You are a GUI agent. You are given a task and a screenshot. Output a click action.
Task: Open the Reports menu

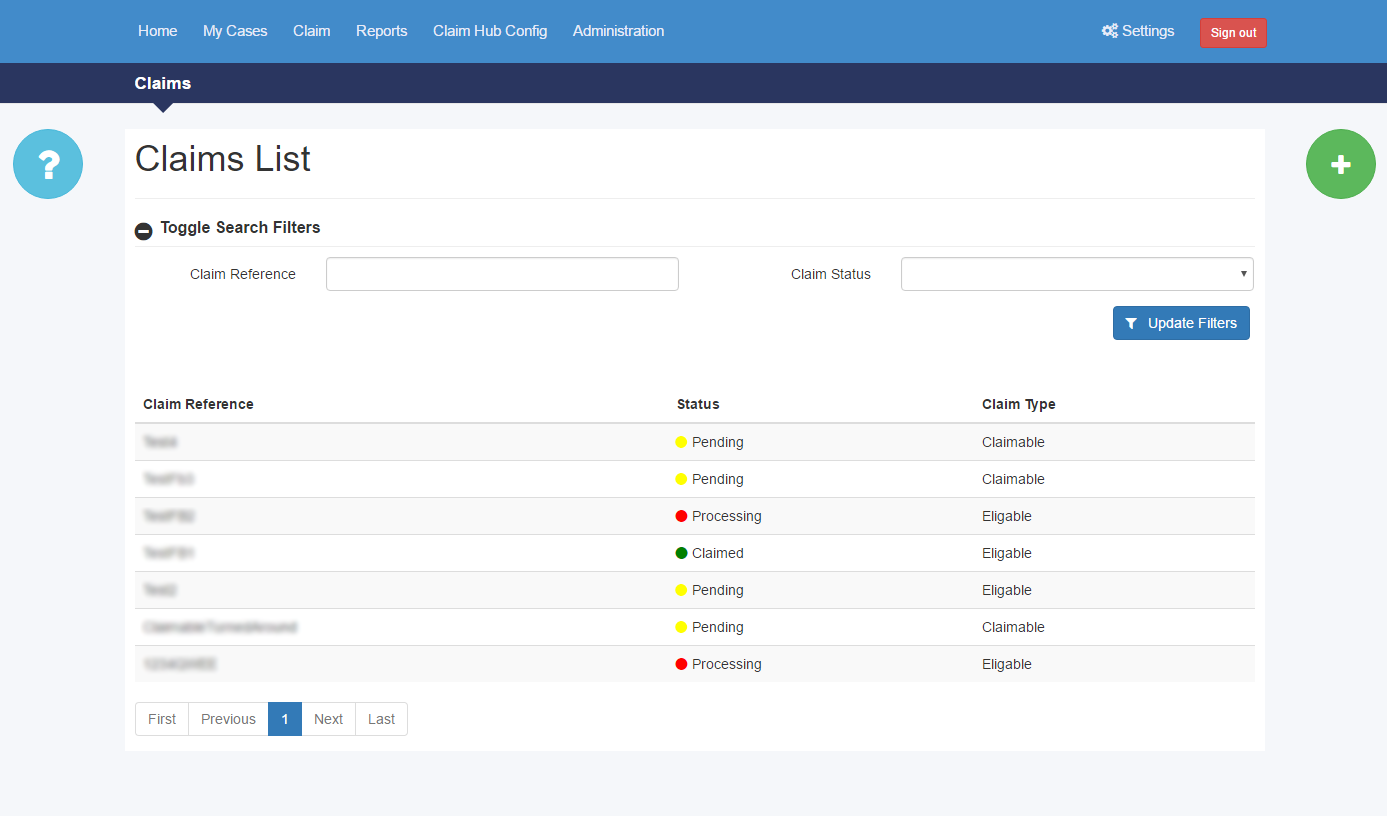382,31
